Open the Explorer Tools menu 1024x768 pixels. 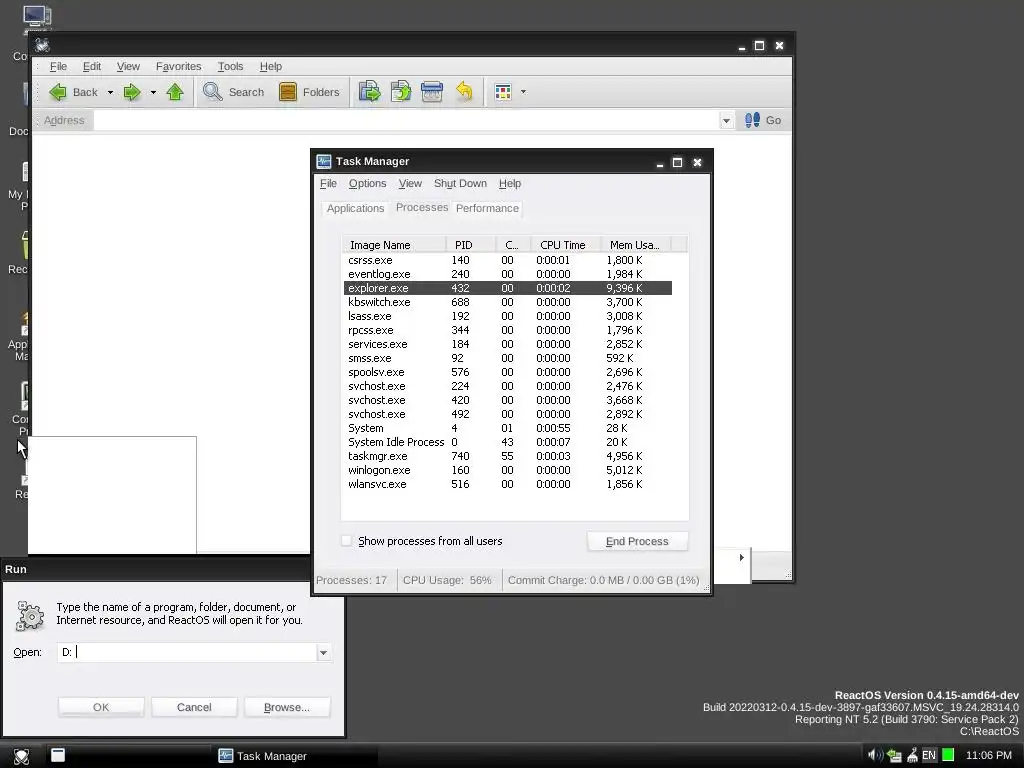coord(231,67)
